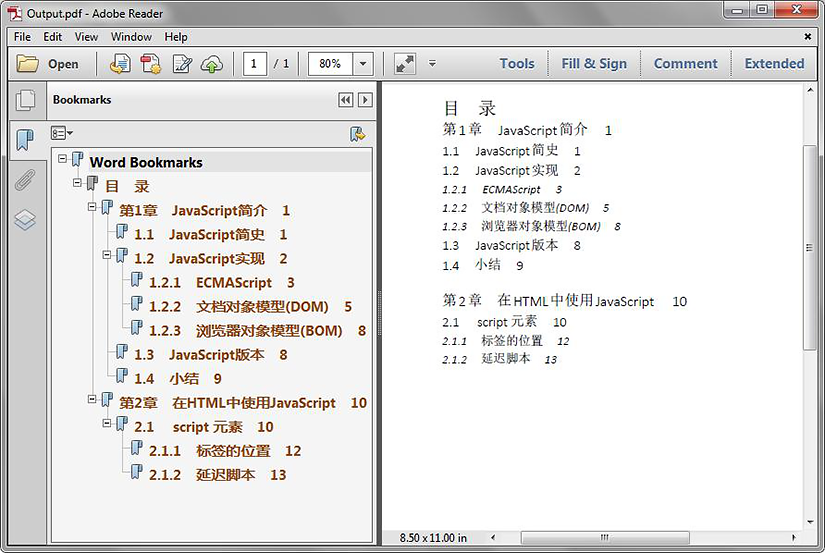Open the Layers panel icon
Screen dimensions: 825x553
(25, 219)
